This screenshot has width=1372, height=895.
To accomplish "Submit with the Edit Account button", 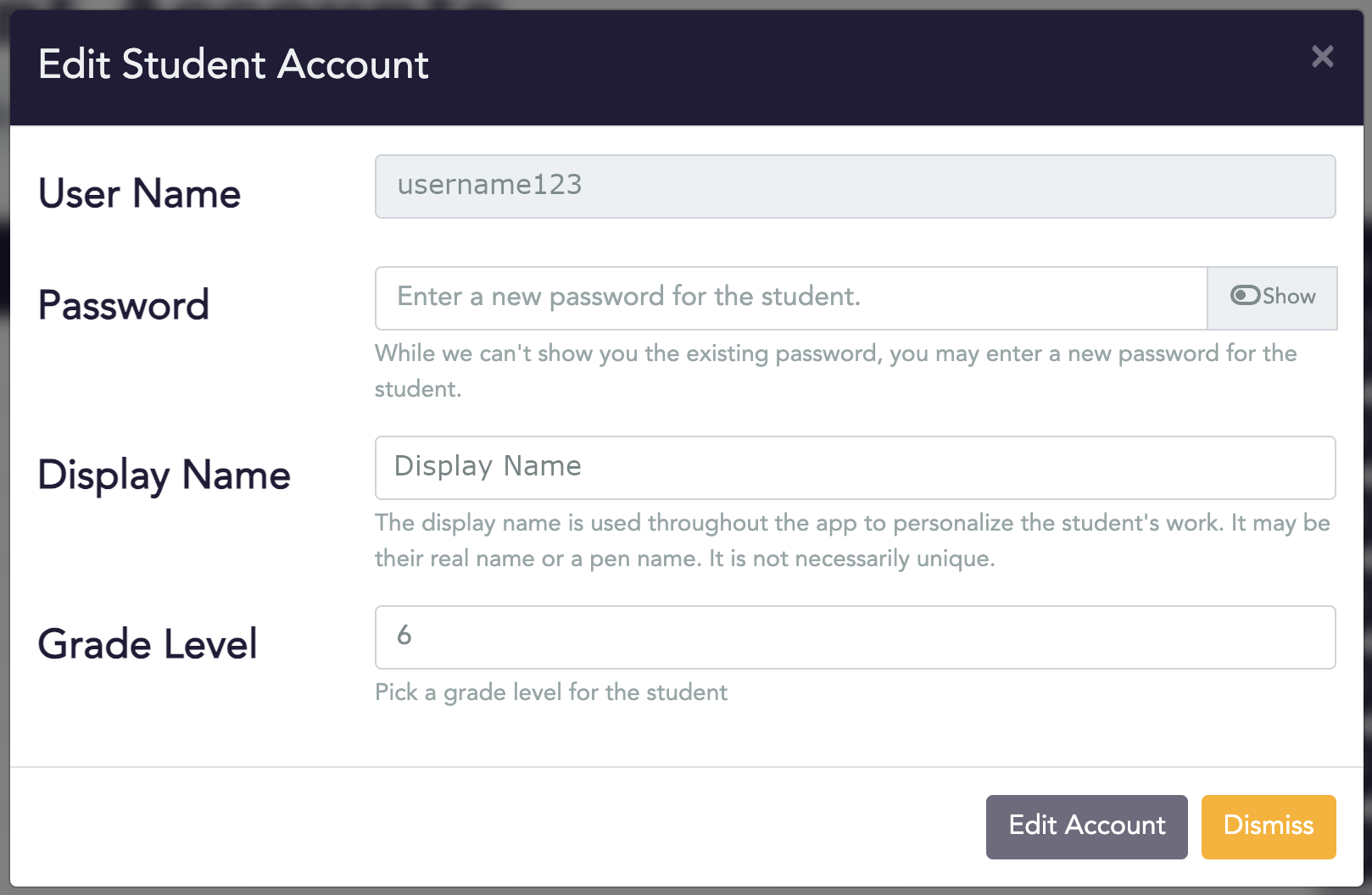I will tap(1086, 826).
